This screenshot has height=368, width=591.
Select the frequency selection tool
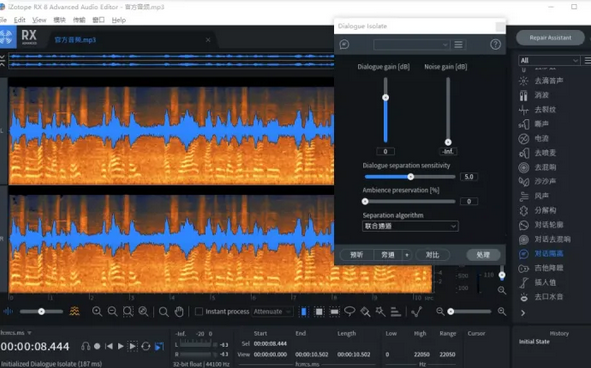coord(334,311)
